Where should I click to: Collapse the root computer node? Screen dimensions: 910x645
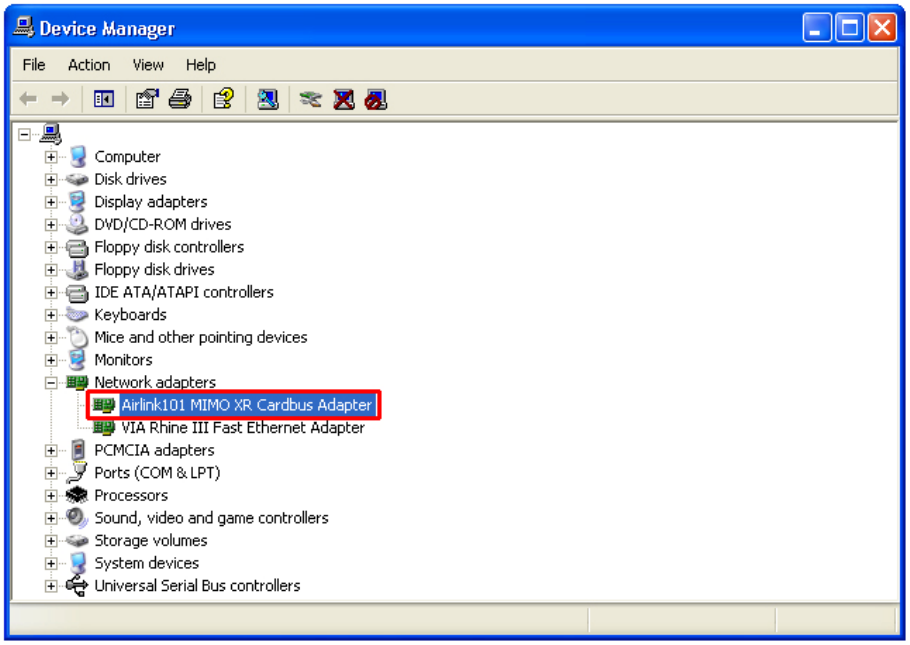click(24, 135)
